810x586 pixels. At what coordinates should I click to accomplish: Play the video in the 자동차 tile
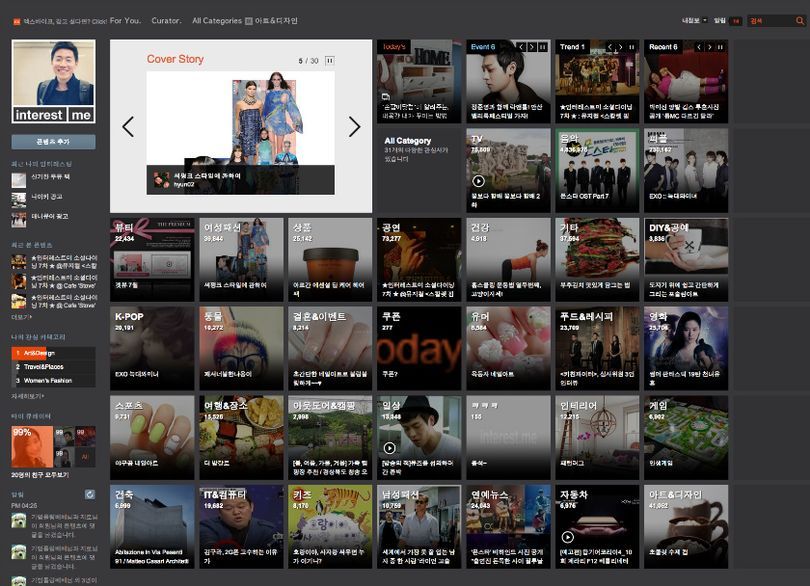pyautogui.click(x=568, y=537)
